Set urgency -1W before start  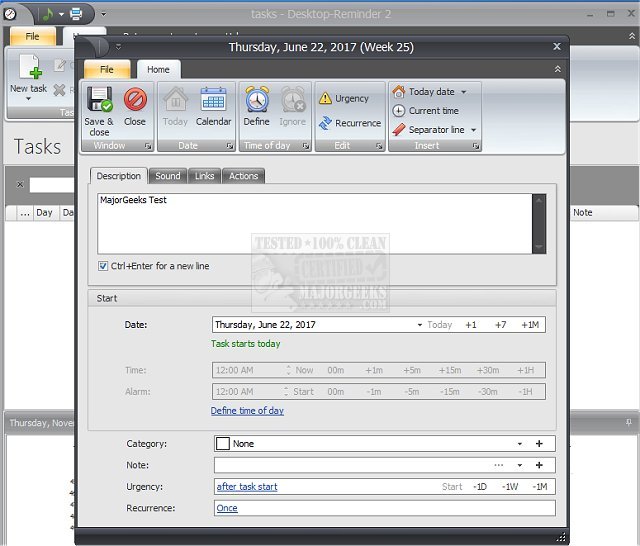510,486
